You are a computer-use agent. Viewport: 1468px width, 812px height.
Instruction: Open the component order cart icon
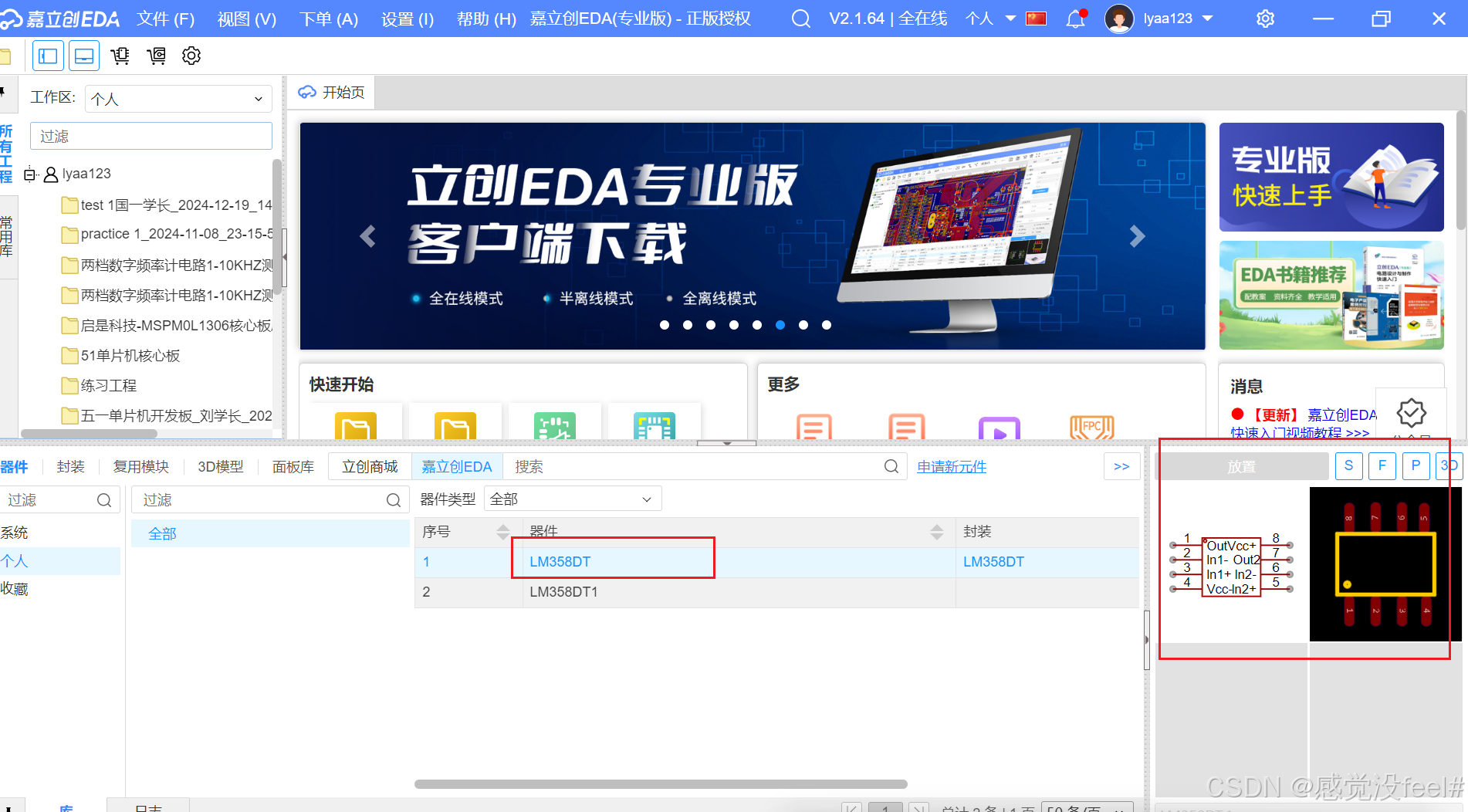click(120, 56)
